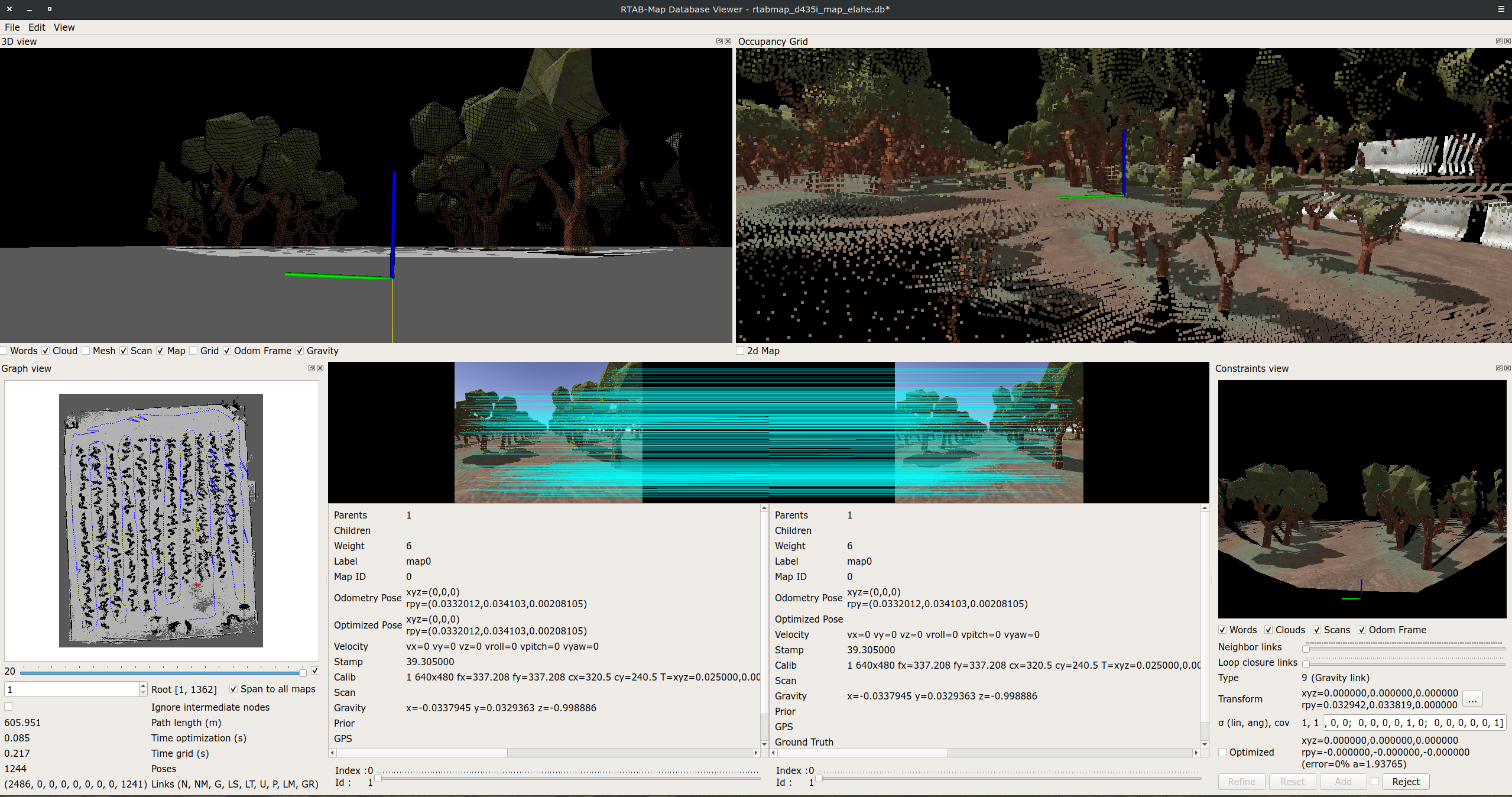Open the window hamburger menu in title bar

pyautogui.click(x=1501, y=9)
